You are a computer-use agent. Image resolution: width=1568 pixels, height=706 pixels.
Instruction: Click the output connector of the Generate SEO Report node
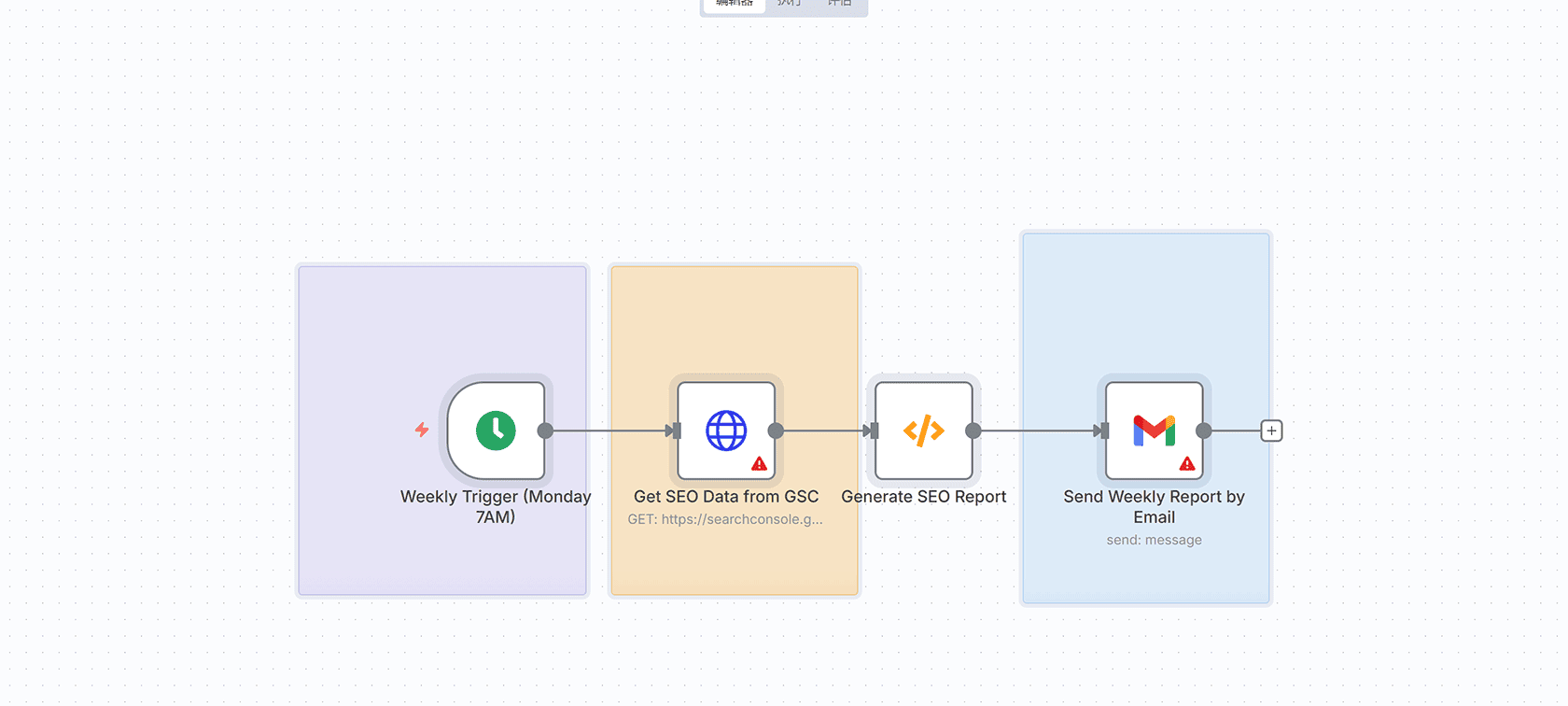click(973, 431)
